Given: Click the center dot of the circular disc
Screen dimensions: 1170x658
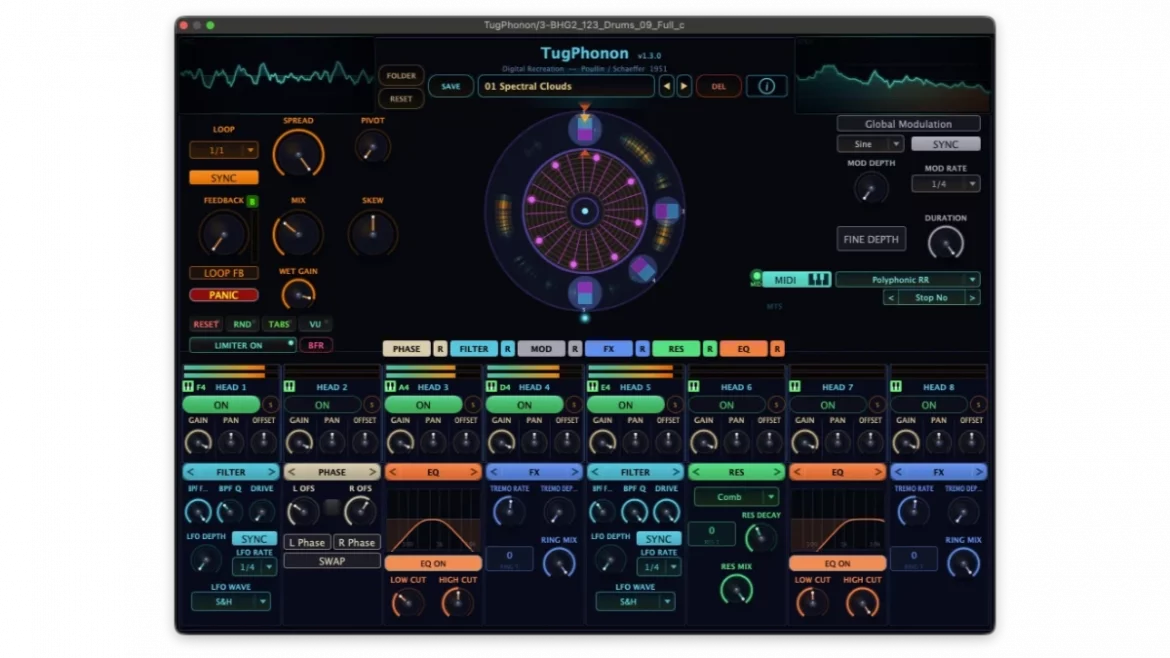Looking at the screenshot, I should pos(585,211).
